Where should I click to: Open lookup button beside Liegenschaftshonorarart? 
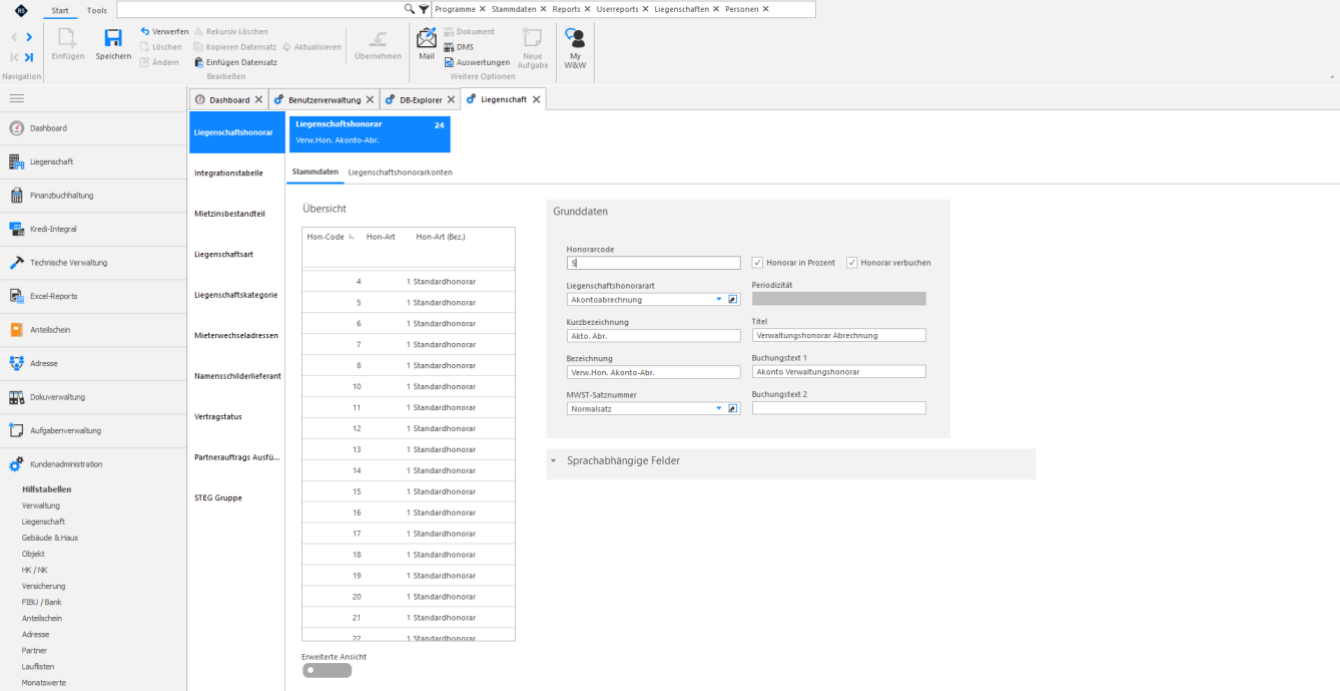[x=733, y=299]
